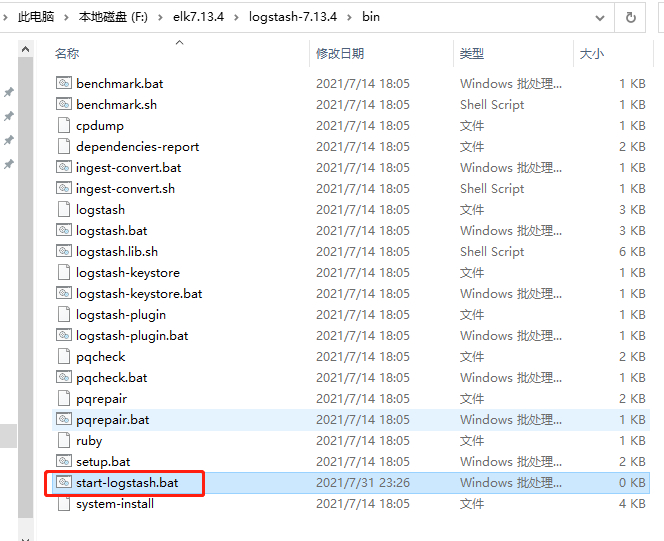Select the file named pqcheck
This screenshot has width=664, height=541.
tap(101, 357)
